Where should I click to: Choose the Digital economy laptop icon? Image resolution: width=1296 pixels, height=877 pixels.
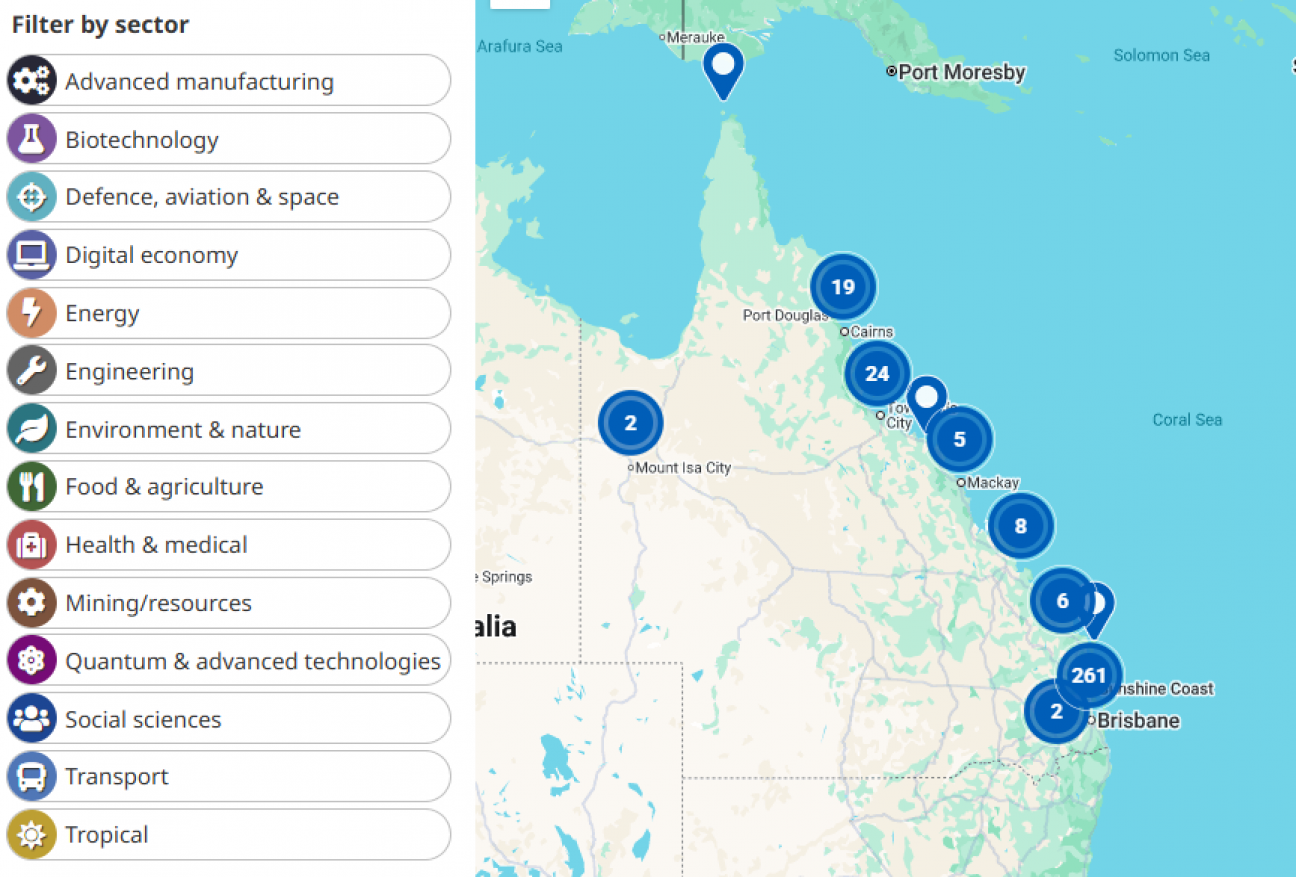tap(32, 255)
